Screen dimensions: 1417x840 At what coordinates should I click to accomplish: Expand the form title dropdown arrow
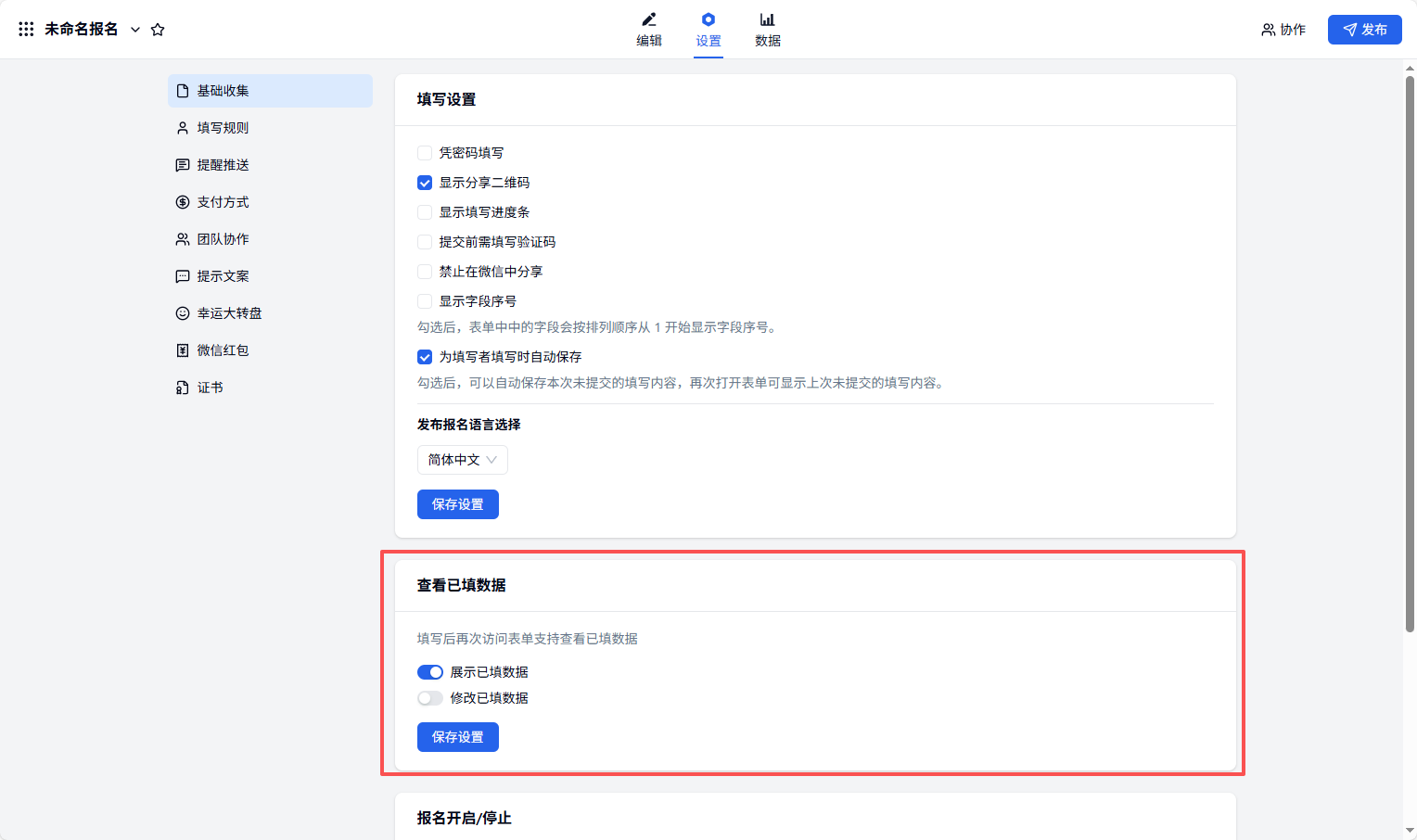coord(135,30)
